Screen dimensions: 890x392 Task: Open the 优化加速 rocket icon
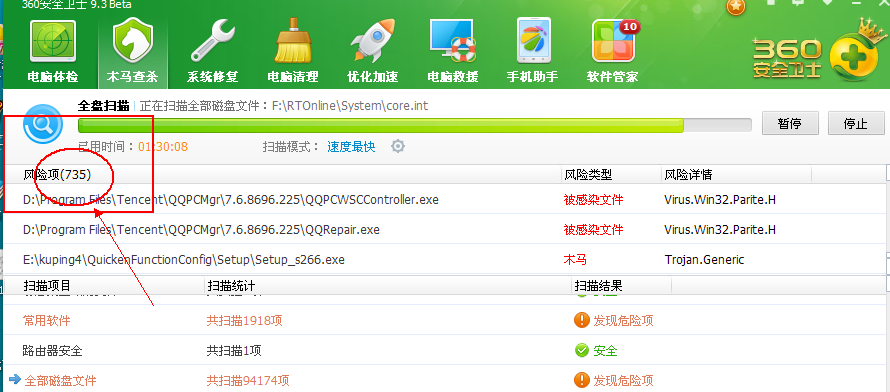(x=373, y=41)
